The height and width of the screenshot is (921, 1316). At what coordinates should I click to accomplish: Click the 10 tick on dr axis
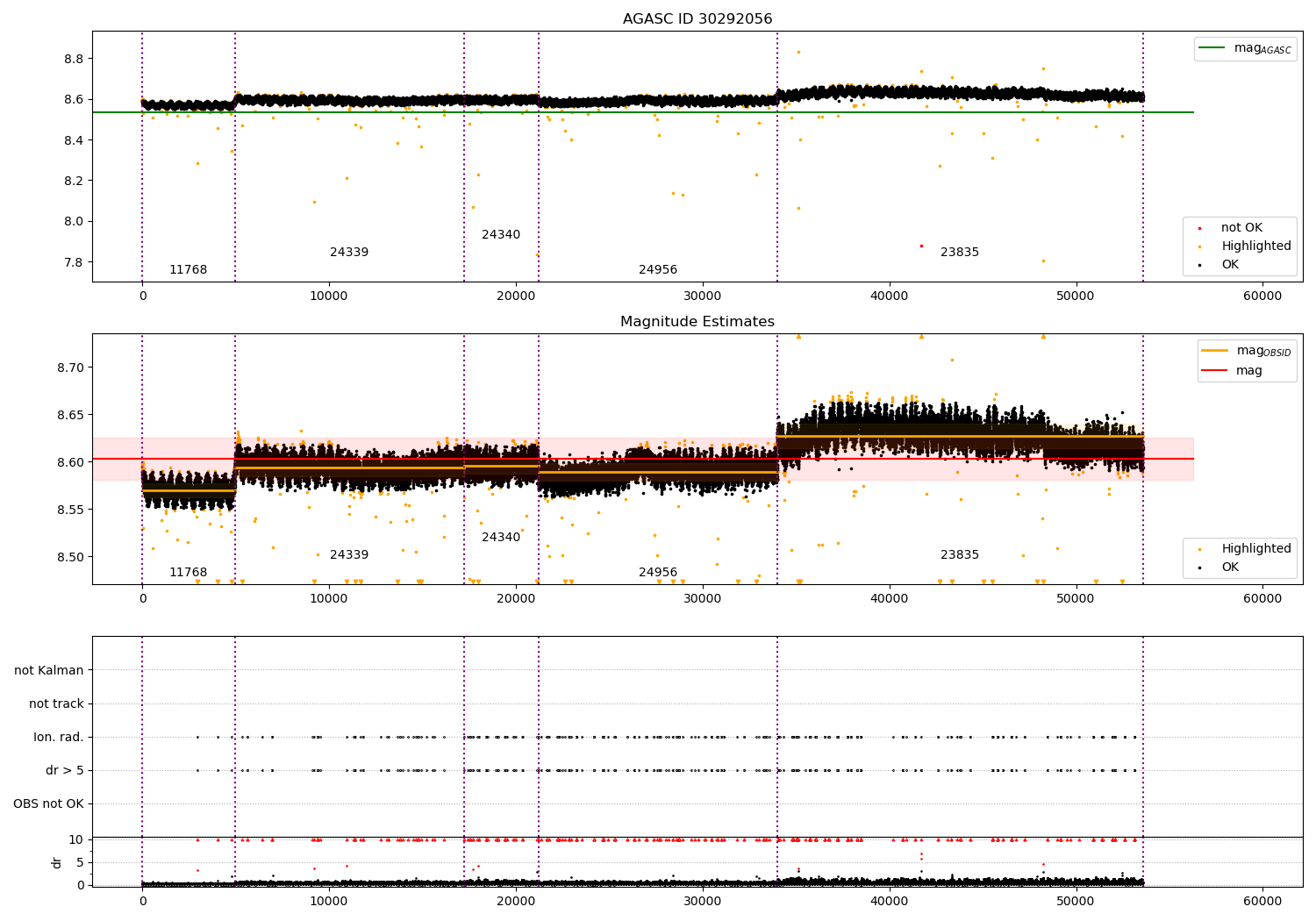tap(76, 839)
